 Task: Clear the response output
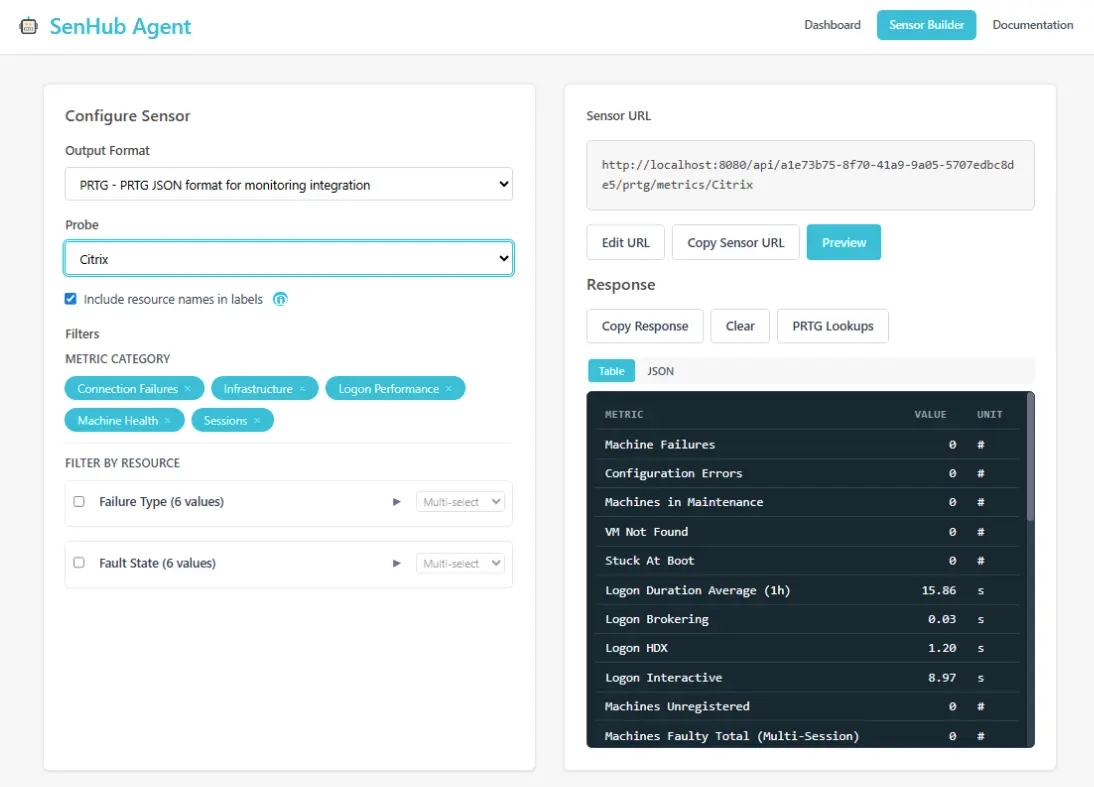(x=740, y=326)
